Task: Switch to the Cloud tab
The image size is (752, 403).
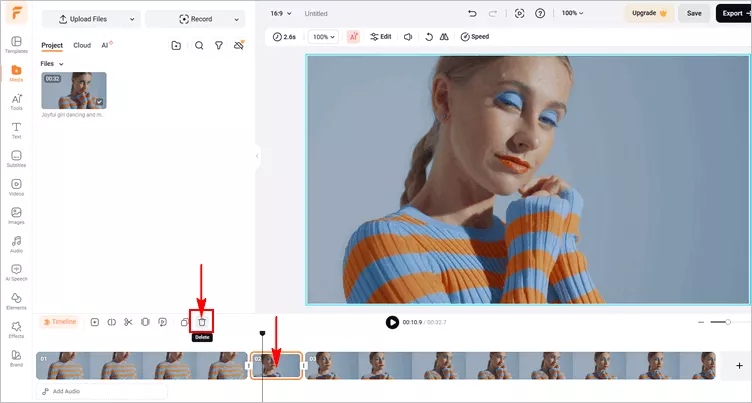Action: 82,46
